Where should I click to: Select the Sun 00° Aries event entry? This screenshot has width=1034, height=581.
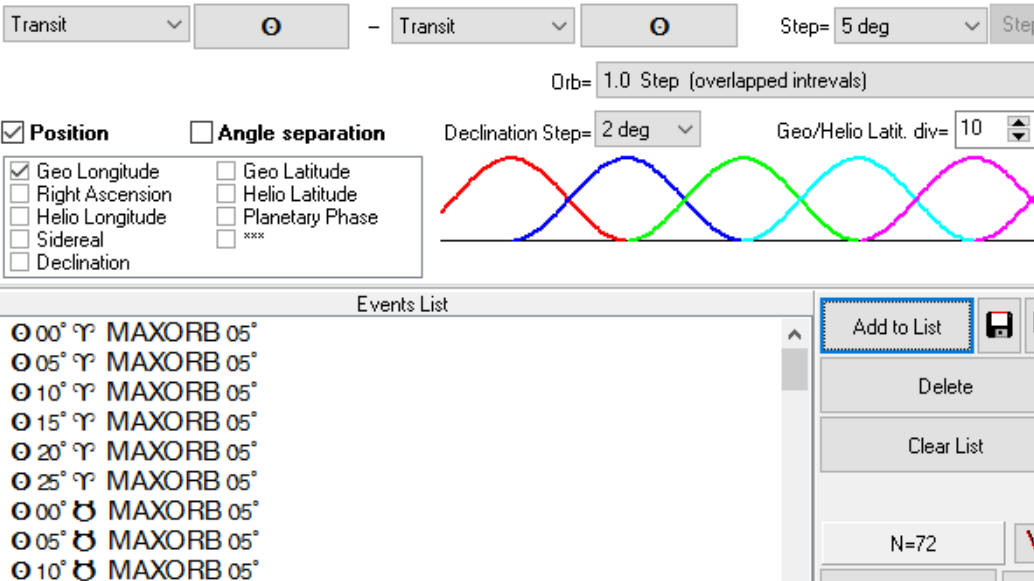point(133,332)
